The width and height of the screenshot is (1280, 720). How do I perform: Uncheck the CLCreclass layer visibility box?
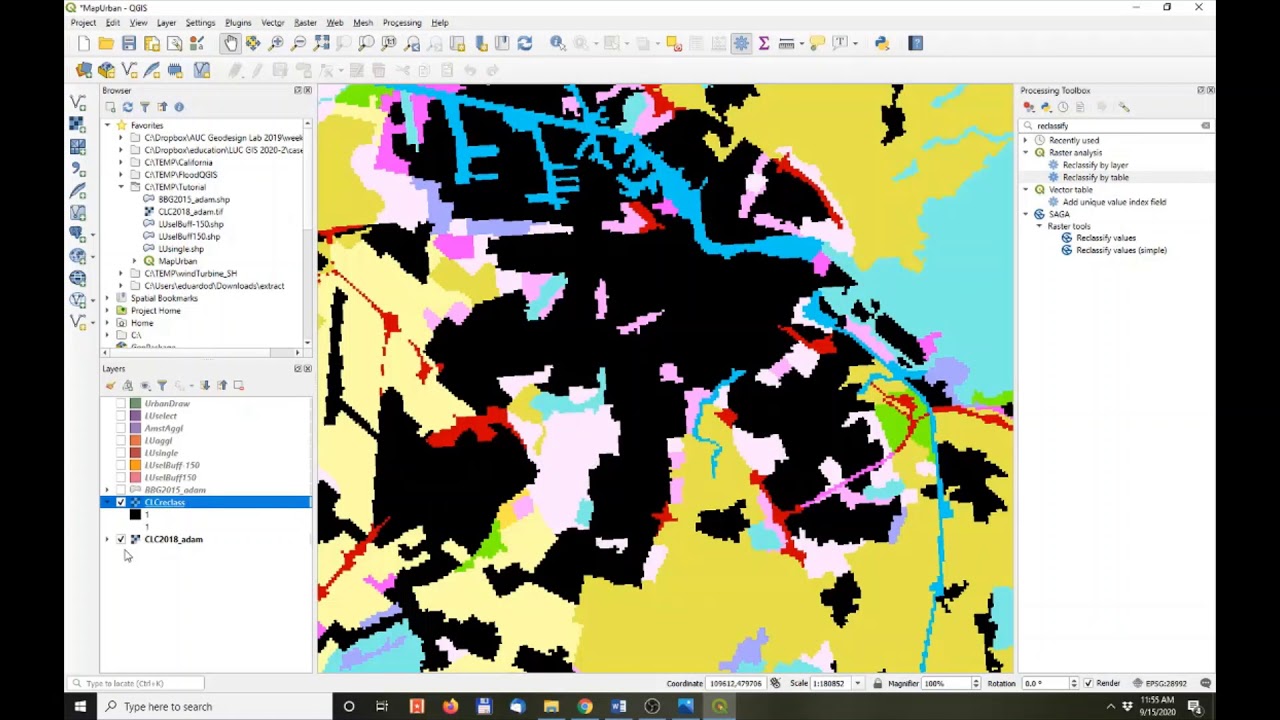pos(121,502)
